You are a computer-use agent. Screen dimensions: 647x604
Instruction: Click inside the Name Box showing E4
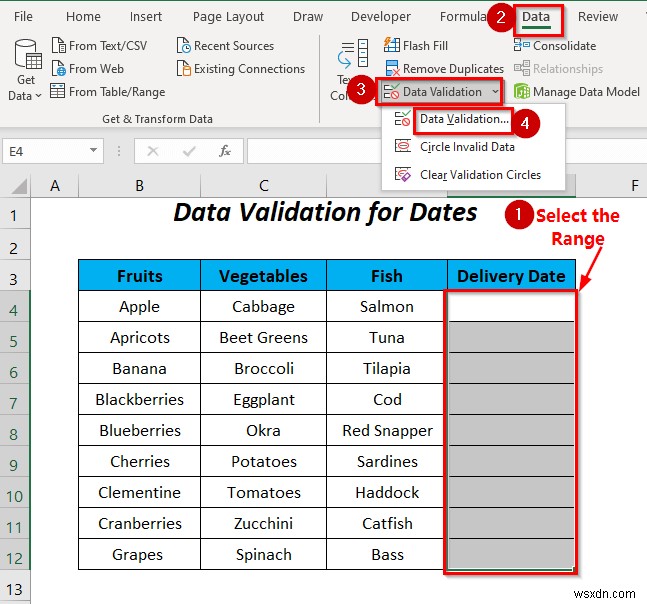[45, 151]
